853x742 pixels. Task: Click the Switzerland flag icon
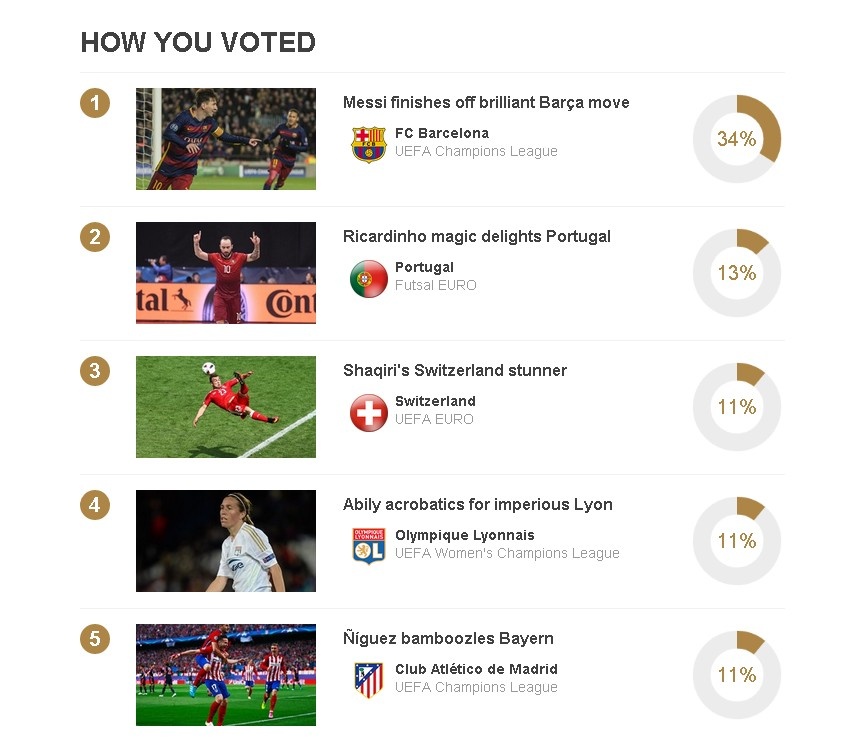click(368, 412)
